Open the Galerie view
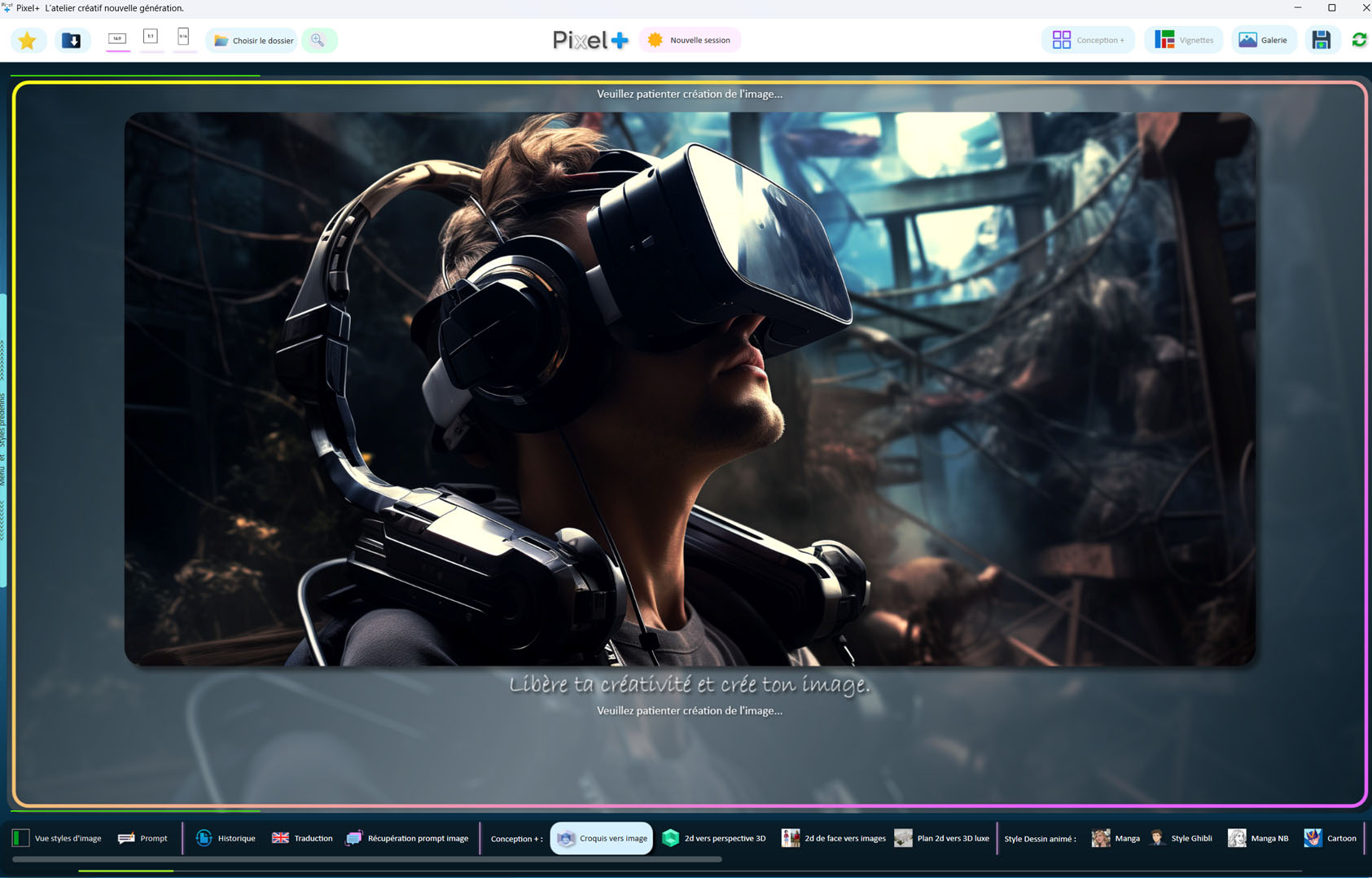 (x=1263, y=40)
